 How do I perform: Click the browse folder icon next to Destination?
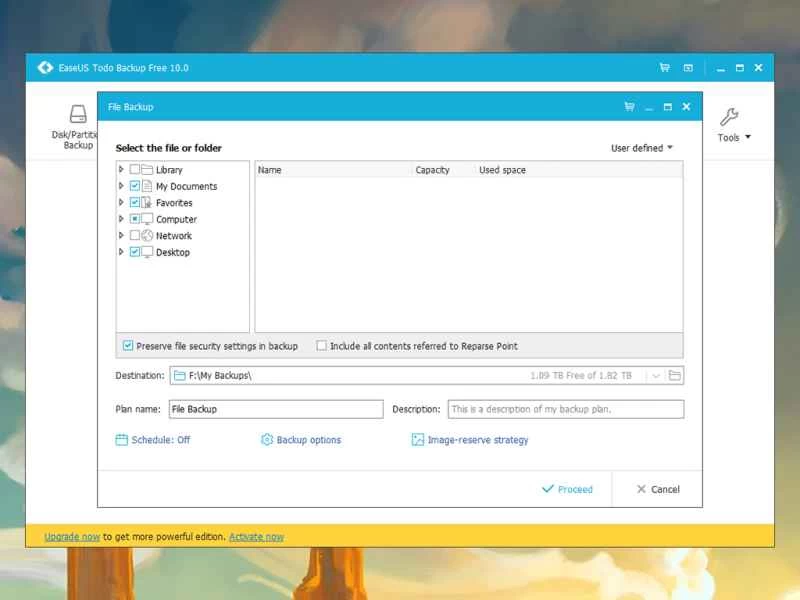pos(674,375)
